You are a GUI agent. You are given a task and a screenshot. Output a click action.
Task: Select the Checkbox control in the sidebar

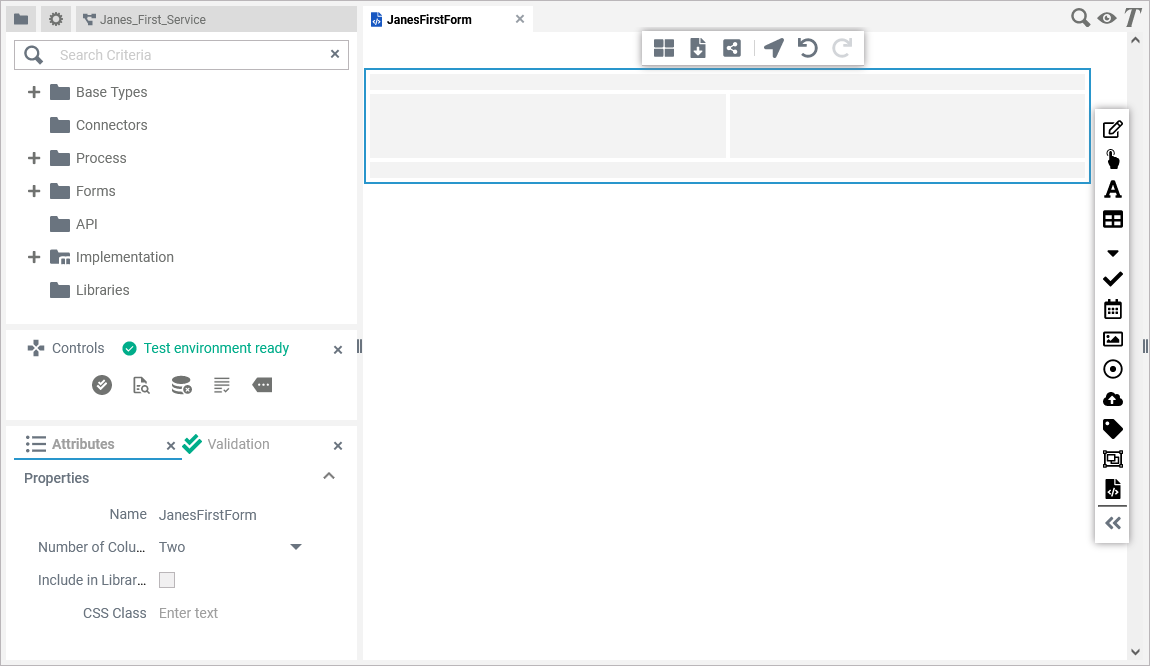click(x=1112, y=279)
